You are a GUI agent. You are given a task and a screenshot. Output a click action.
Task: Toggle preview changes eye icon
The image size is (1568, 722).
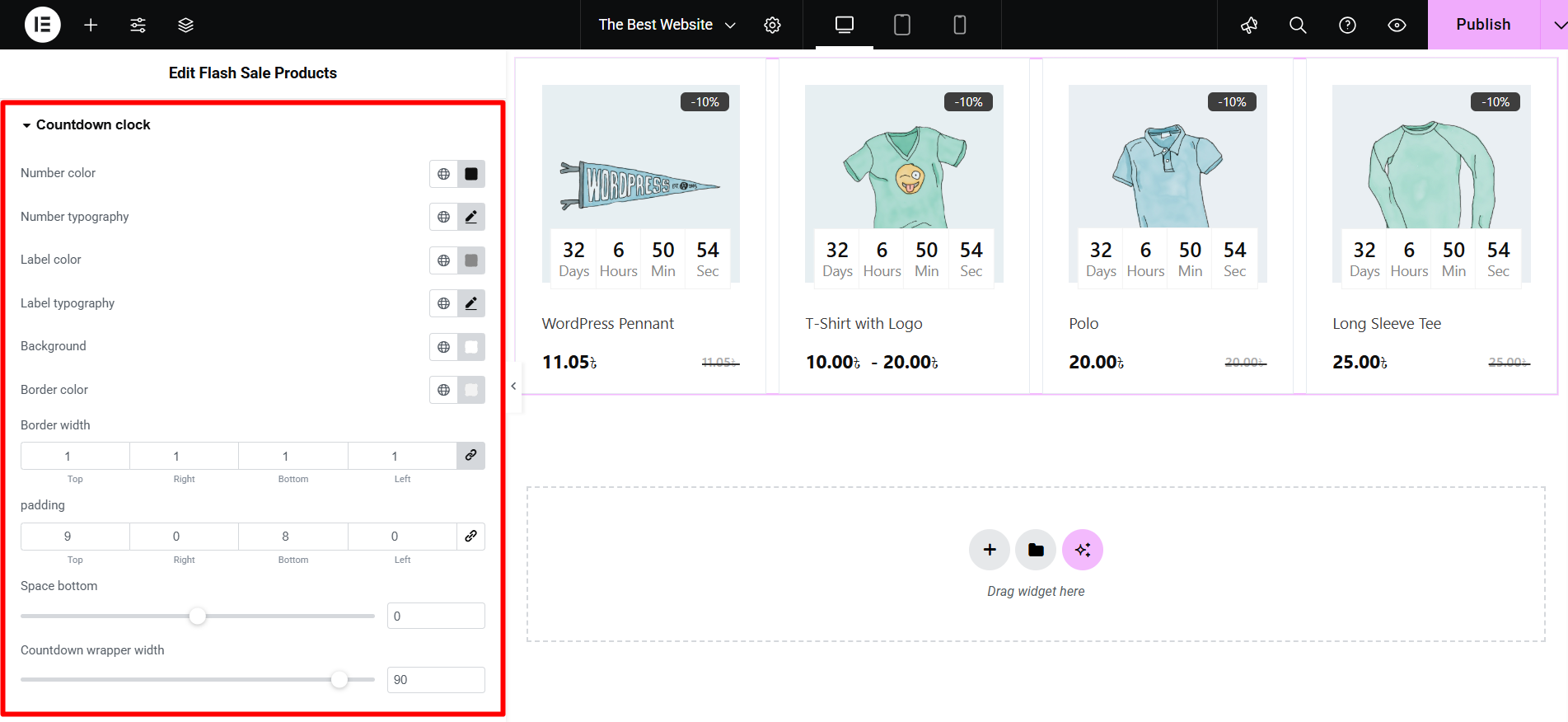(x=1397, y=25)
